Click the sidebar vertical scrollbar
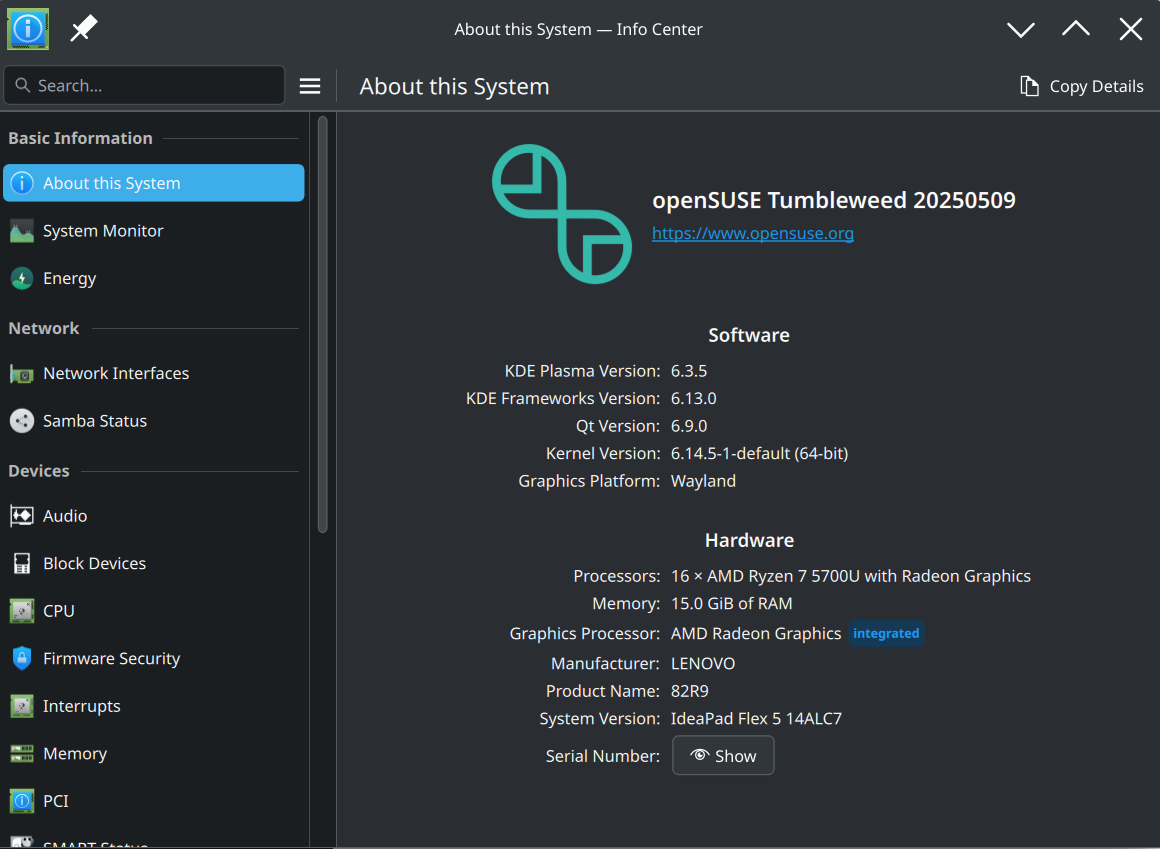The height and width of the screenshot is (849, 1160). (x=323, y=324)
